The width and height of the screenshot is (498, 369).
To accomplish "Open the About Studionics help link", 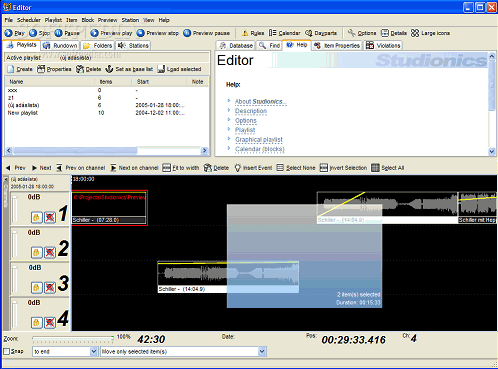I will 260,101.
